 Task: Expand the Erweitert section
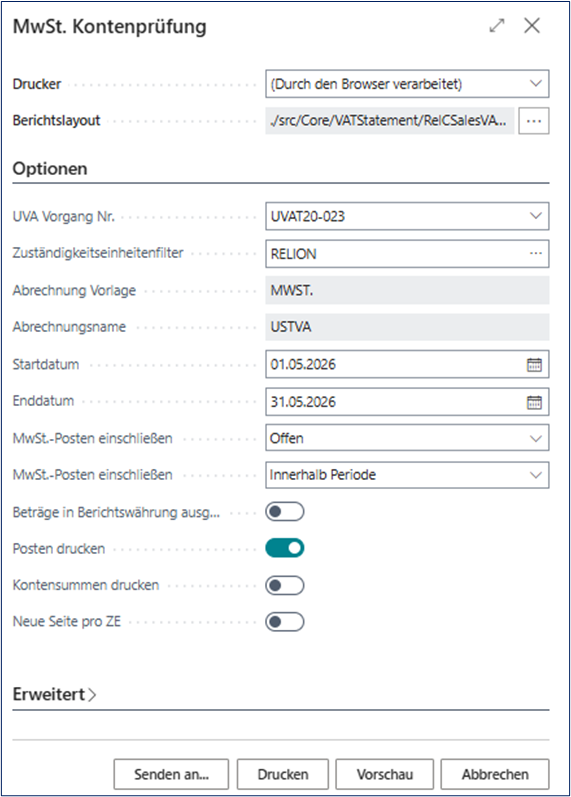54,694
